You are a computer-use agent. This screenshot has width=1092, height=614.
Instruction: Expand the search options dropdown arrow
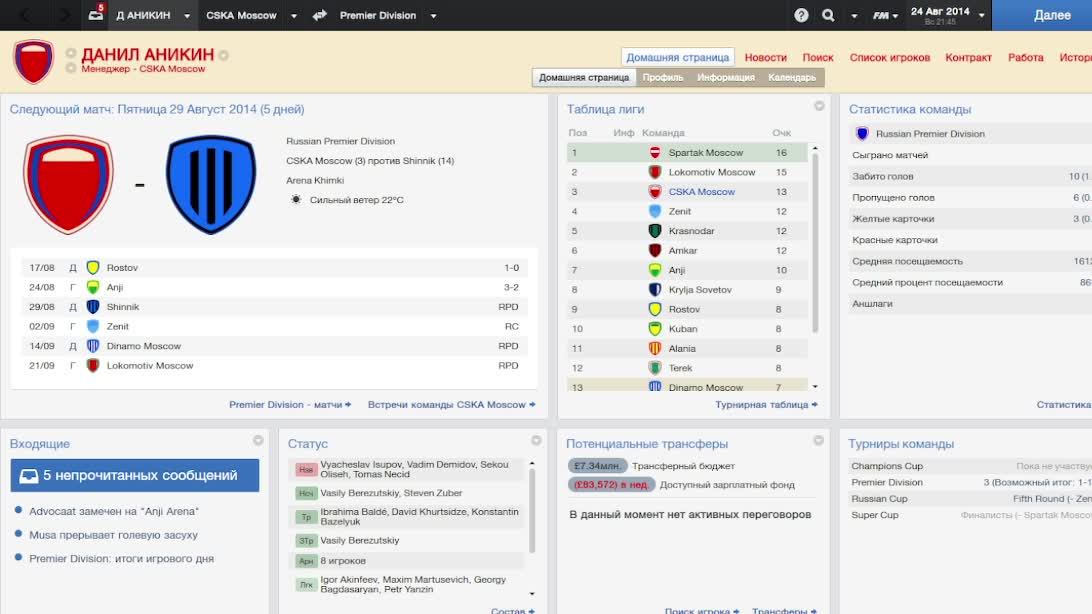pos(854,15)
